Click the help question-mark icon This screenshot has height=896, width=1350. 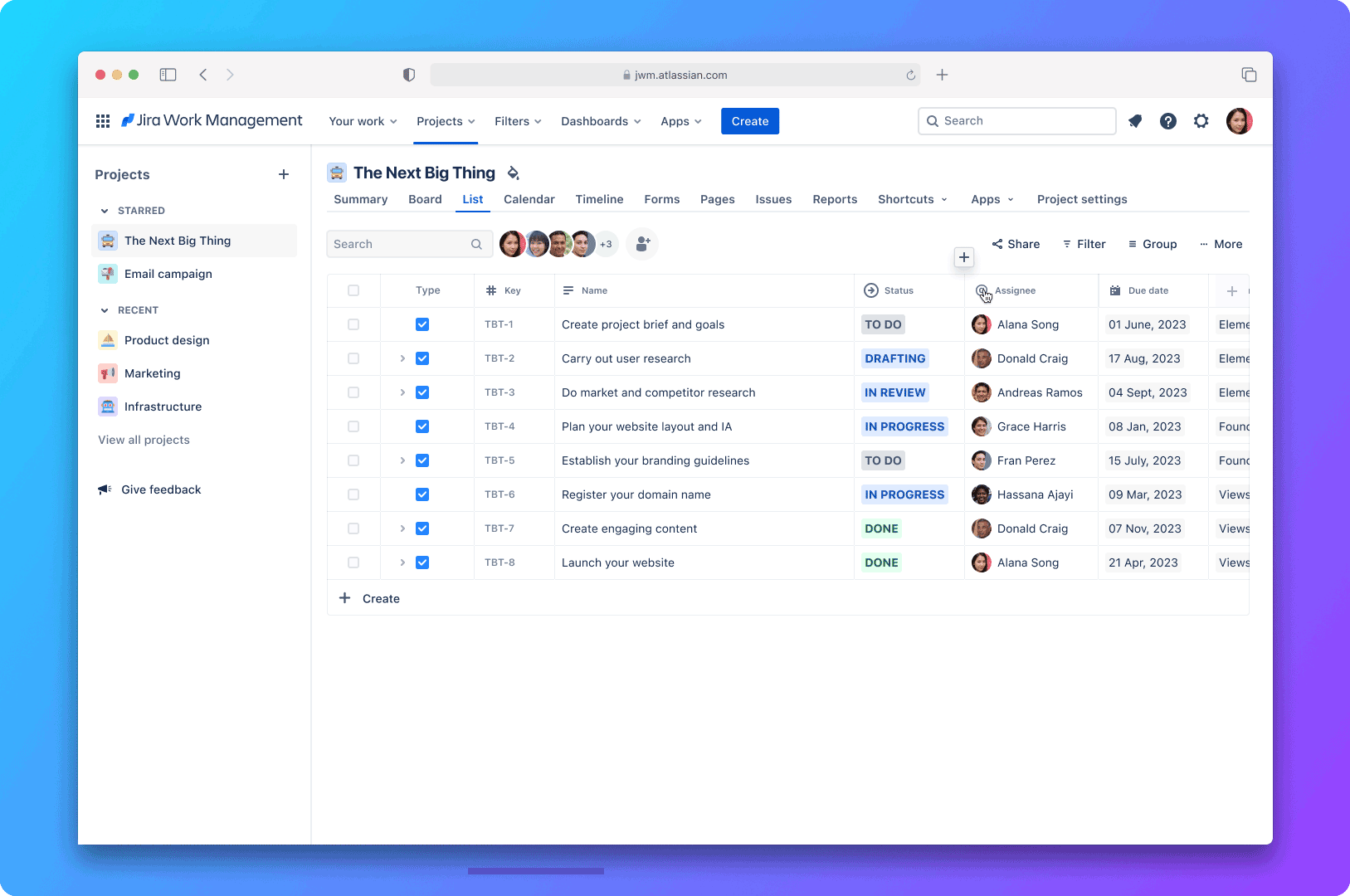1168,121
